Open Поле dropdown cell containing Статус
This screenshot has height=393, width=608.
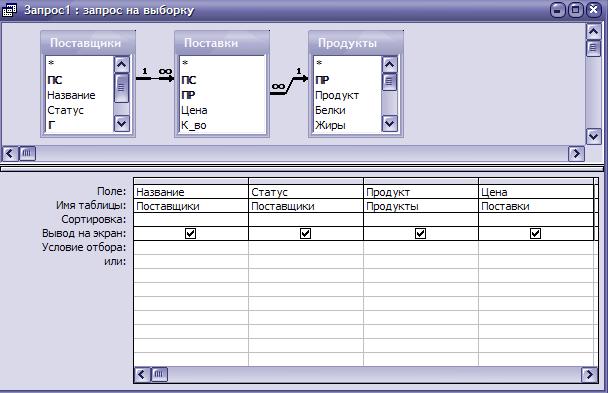click(306, 192)
